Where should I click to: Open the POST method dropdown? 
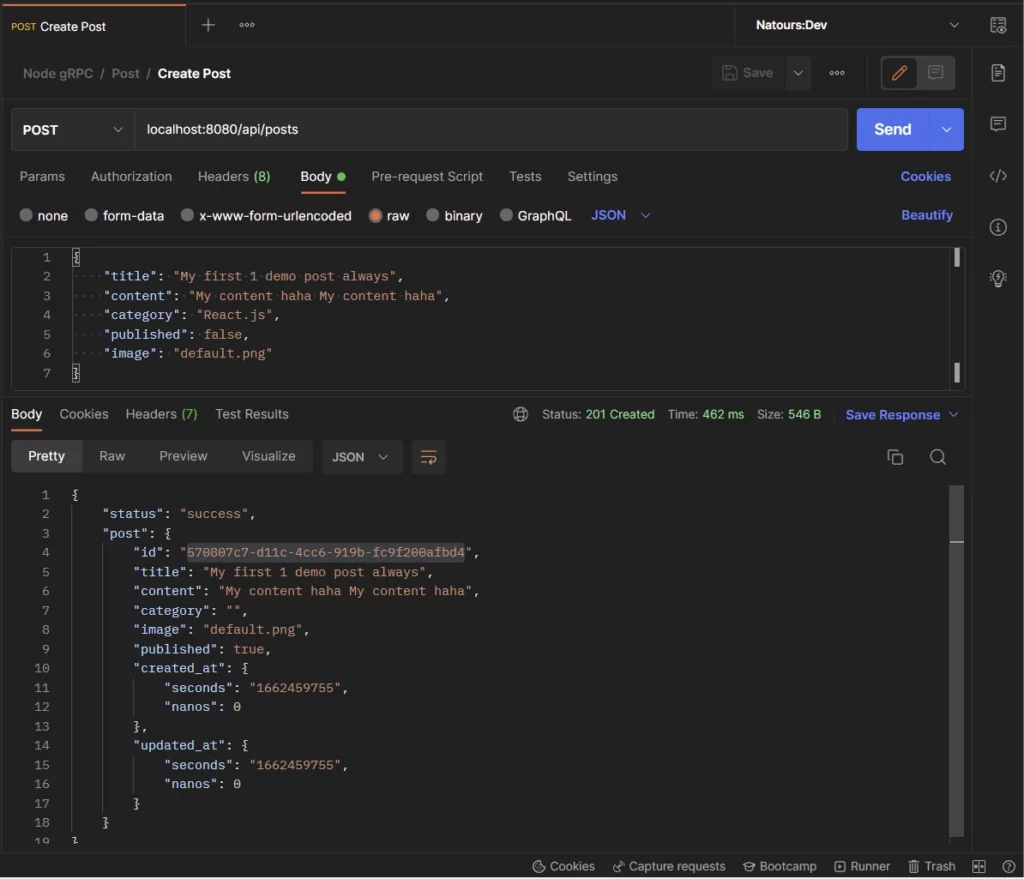(x=70, y=129)
